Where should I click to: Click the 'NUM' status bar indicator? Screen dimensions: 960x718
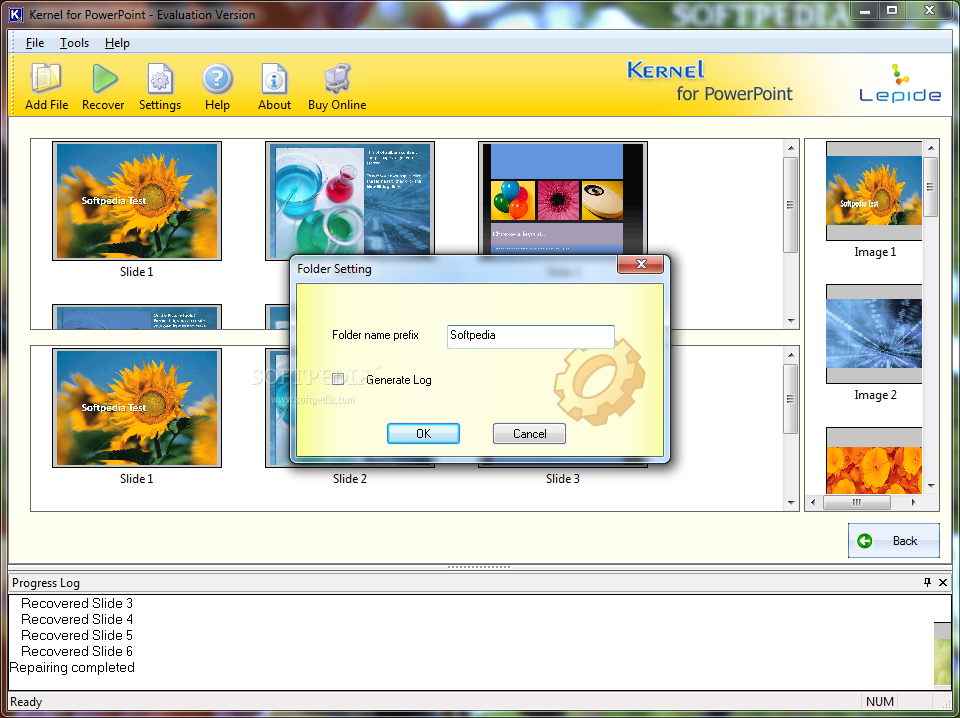pos(880,701)
